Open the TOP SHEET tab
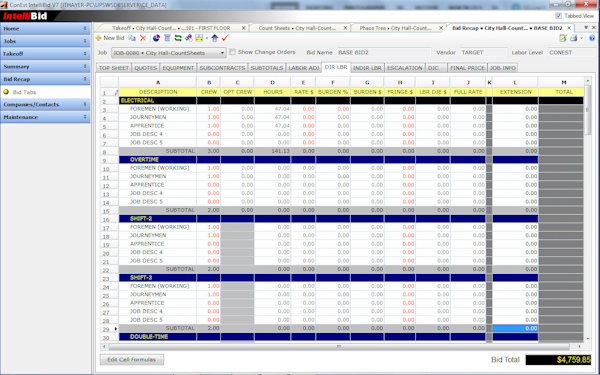Viewport: 600px width, 375px height. click(x=114, y=68)
